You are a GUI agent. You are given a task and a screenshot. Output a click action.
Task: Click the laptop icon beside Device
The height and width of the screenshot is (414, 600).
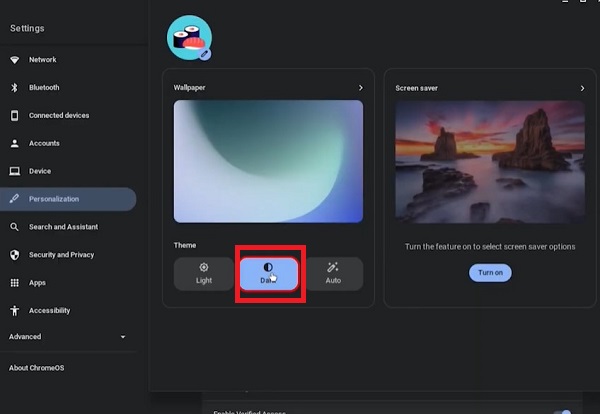15,171
